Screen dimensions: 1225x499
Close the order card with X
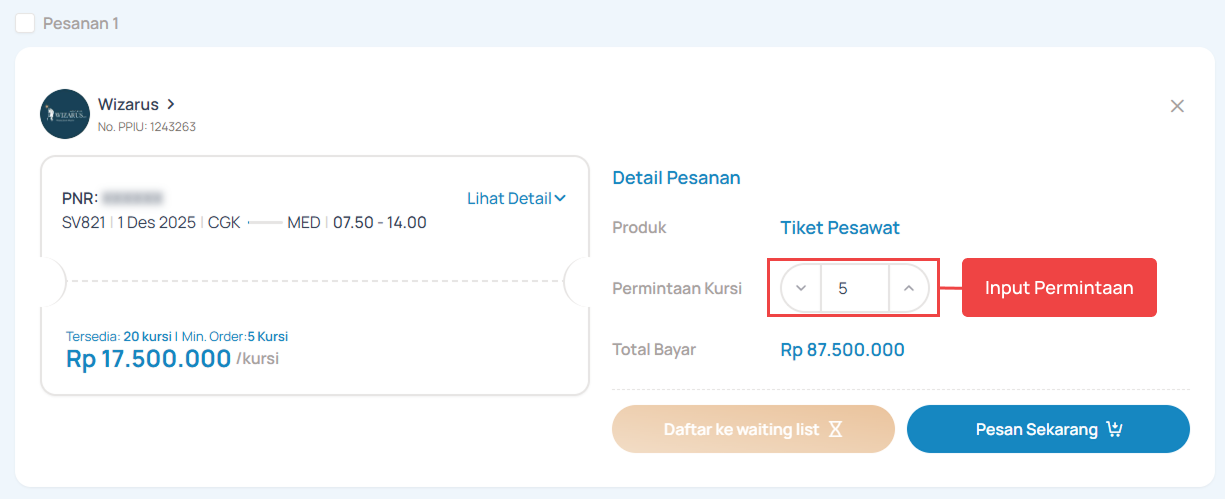tap(1177, 106)
